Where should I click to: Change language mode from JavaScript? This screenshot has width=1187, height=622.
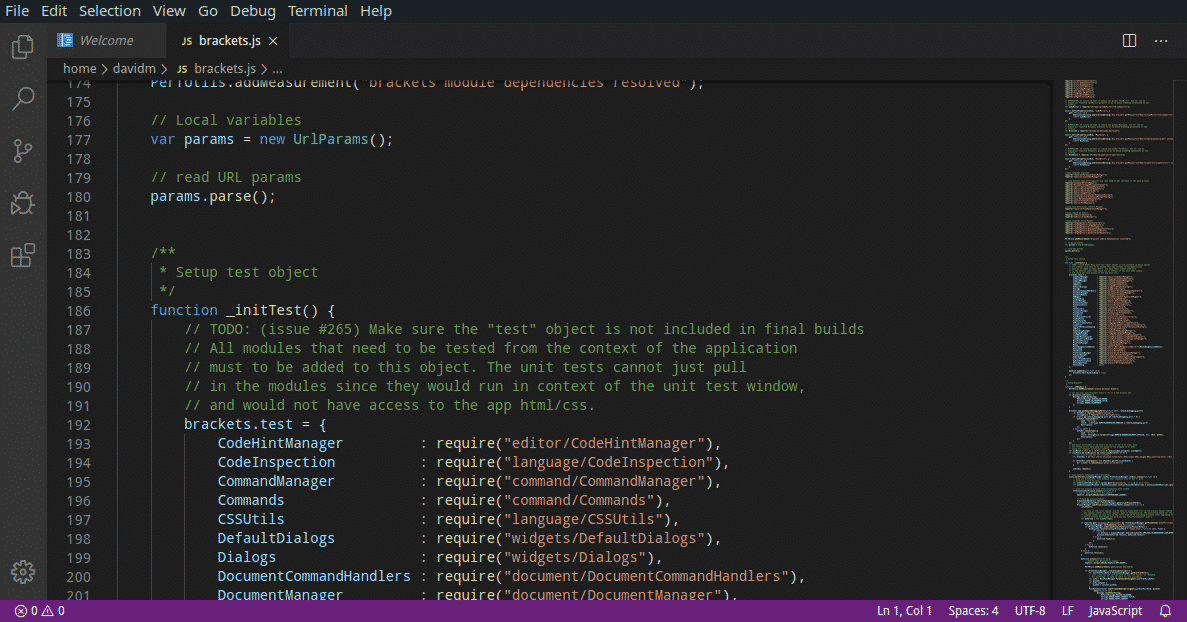[1115, 611]
